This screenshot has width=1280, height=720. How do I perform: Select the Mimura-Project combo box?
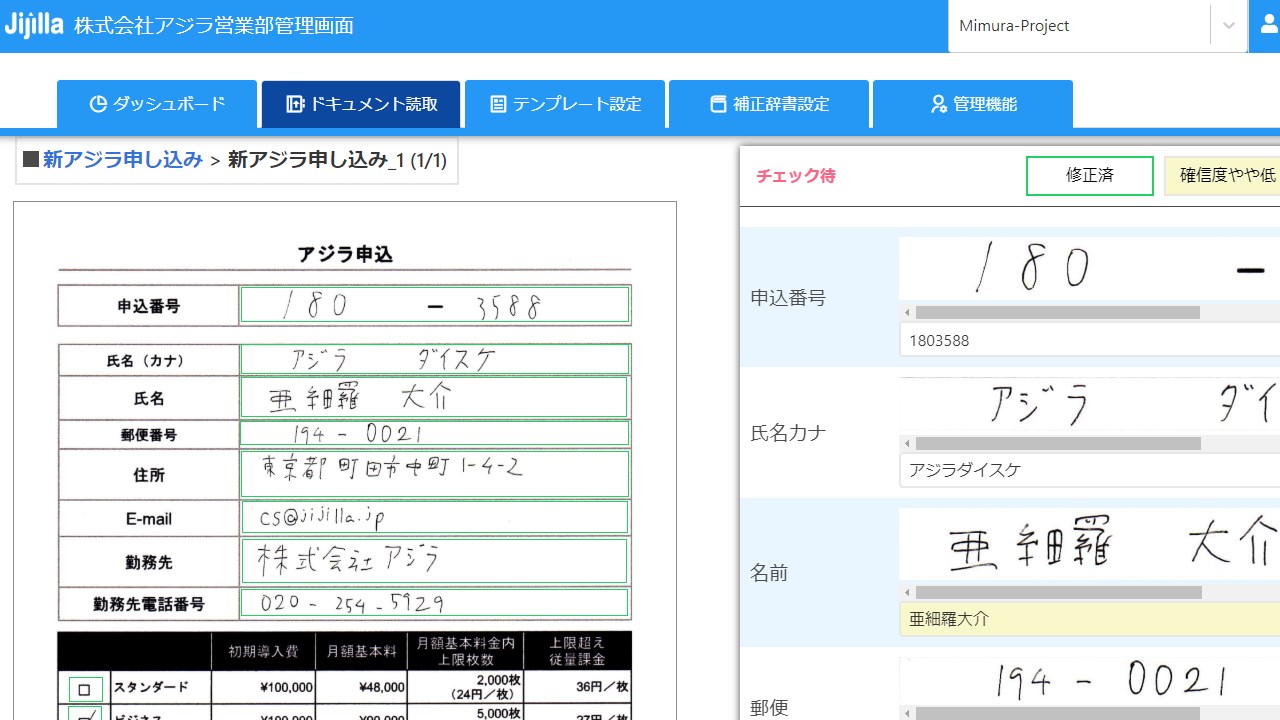(x=1097, y=26)
